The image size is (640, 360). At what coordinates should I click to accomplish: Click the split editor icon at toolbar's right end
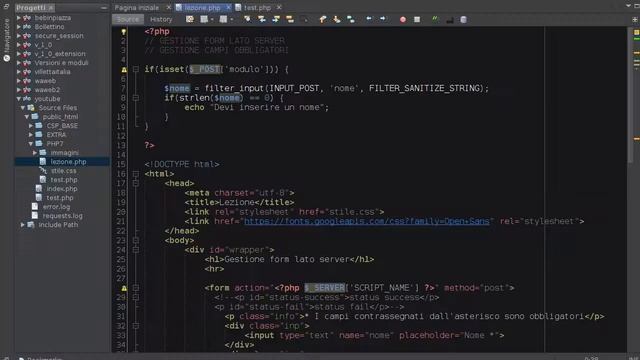(635, 19)
